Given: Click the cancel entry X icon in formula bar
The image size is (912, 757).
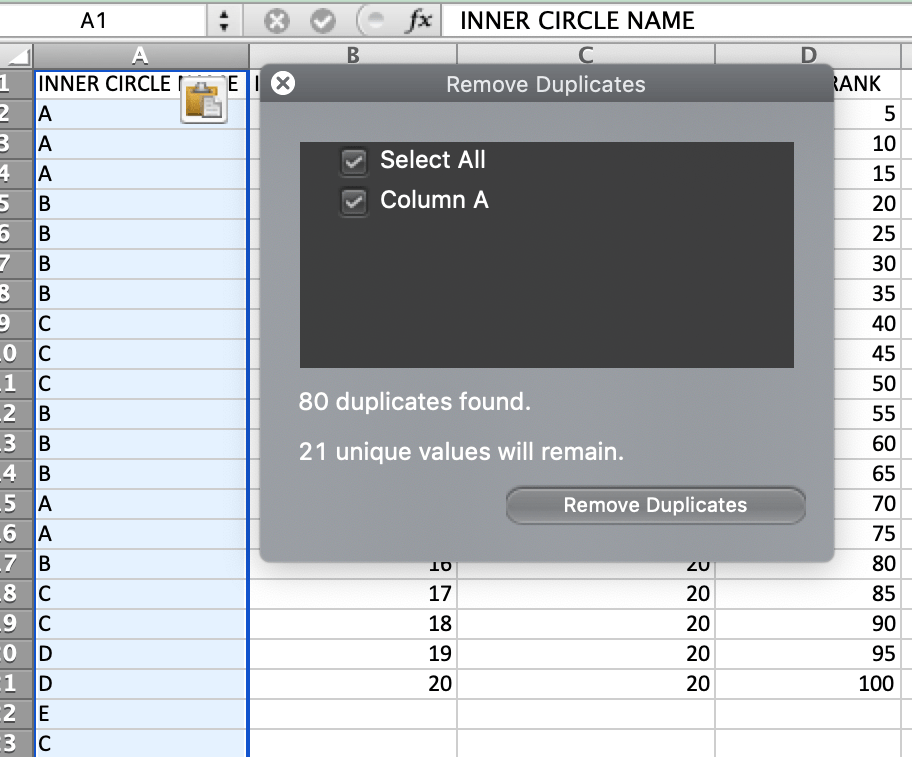Looking at the screenshot, I should [x=277, y=21].
